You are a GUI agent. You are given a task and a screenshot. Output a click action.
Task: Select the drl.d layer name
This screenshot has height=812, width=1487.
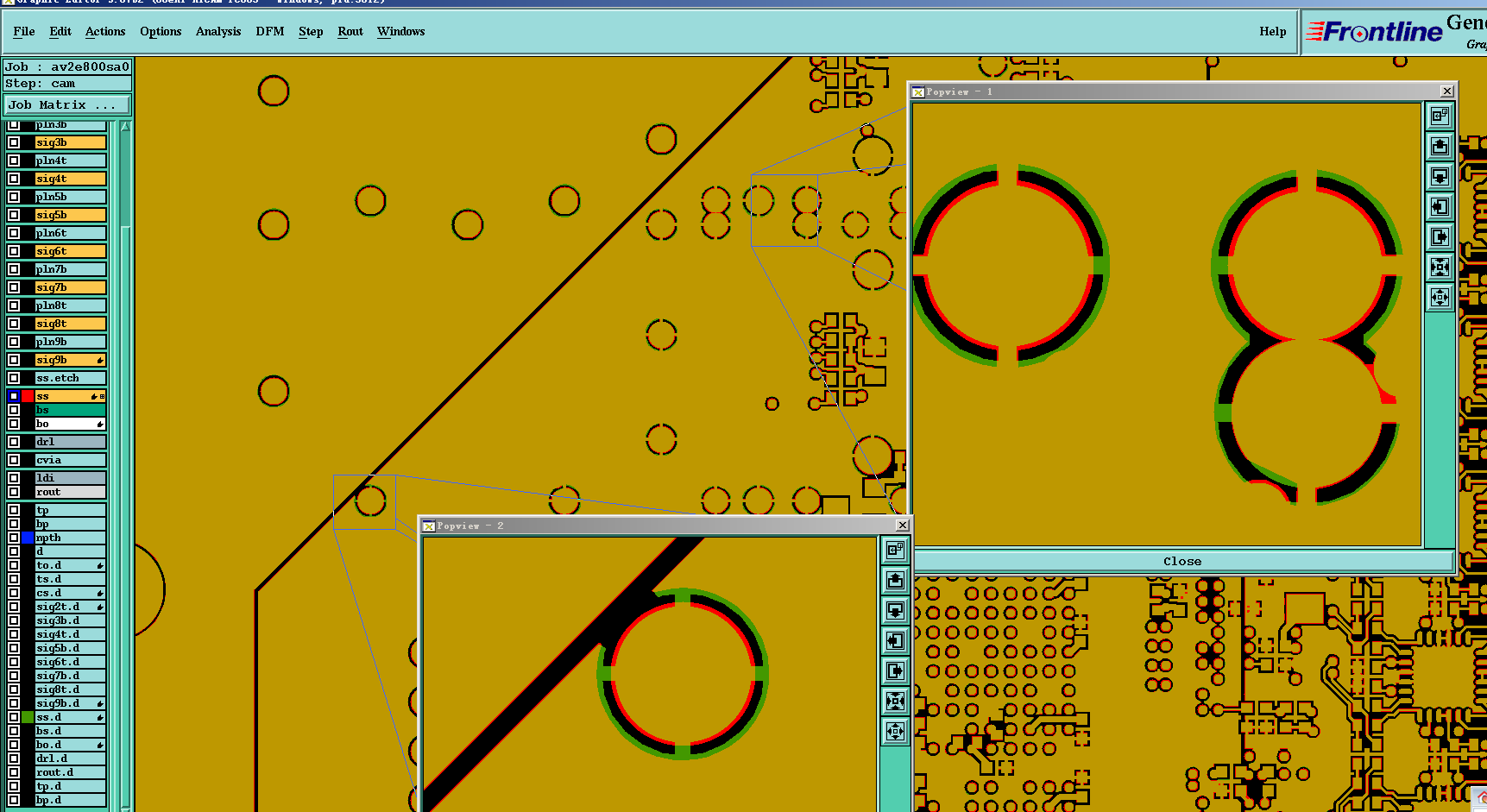(70, 758)
